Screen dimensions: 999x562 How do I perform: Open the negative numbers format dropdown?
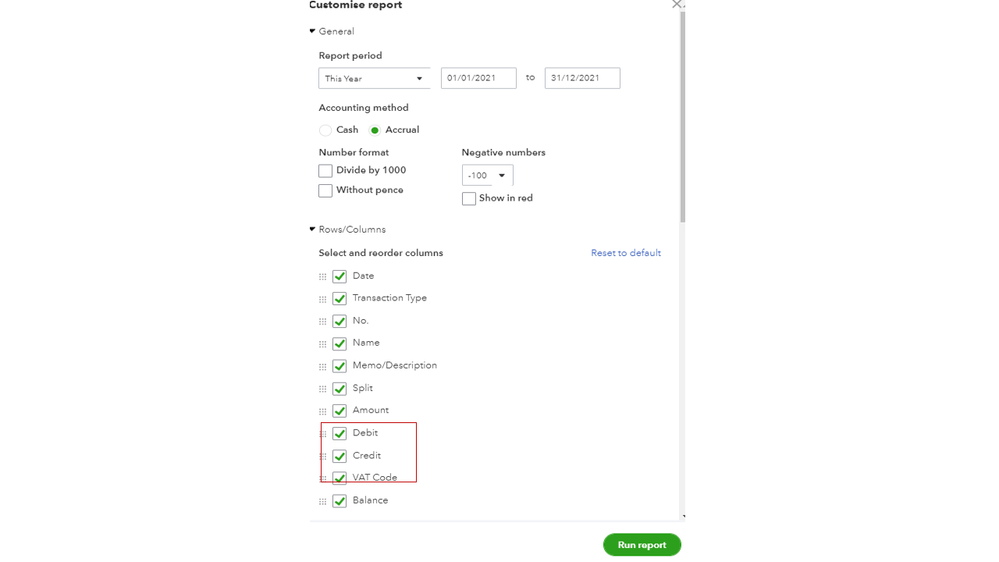coord(487,176)
